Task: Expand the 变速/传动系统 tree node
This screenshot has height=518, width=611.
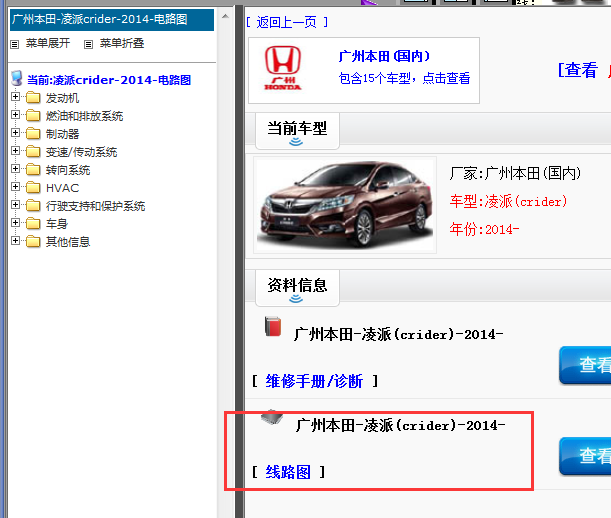Action: point(16,150)
